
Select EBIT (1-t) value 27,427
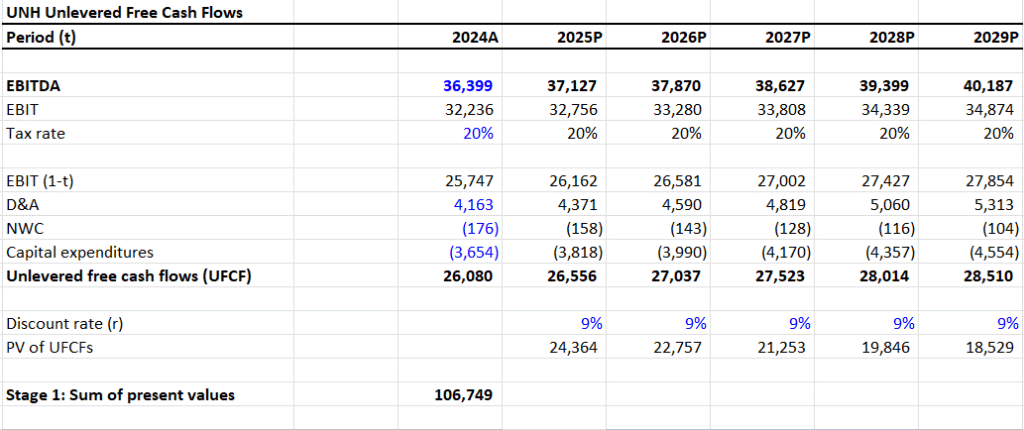(x=888, y=181)
